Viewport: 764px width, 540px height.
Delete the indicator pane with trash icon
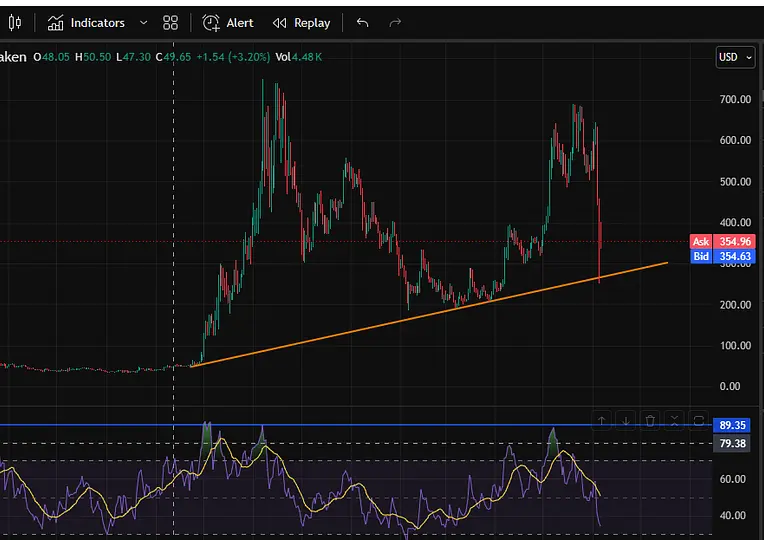(650, 421)
